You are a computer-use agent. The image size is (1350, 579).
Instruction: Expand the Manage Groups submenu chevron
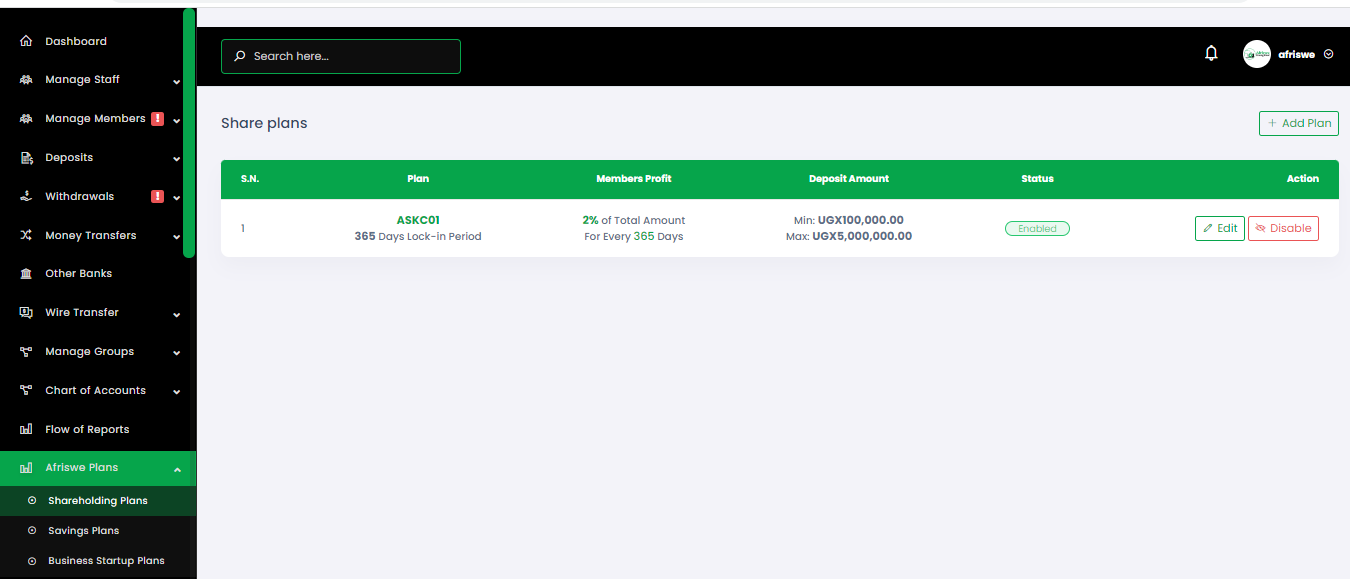point(177,353)
